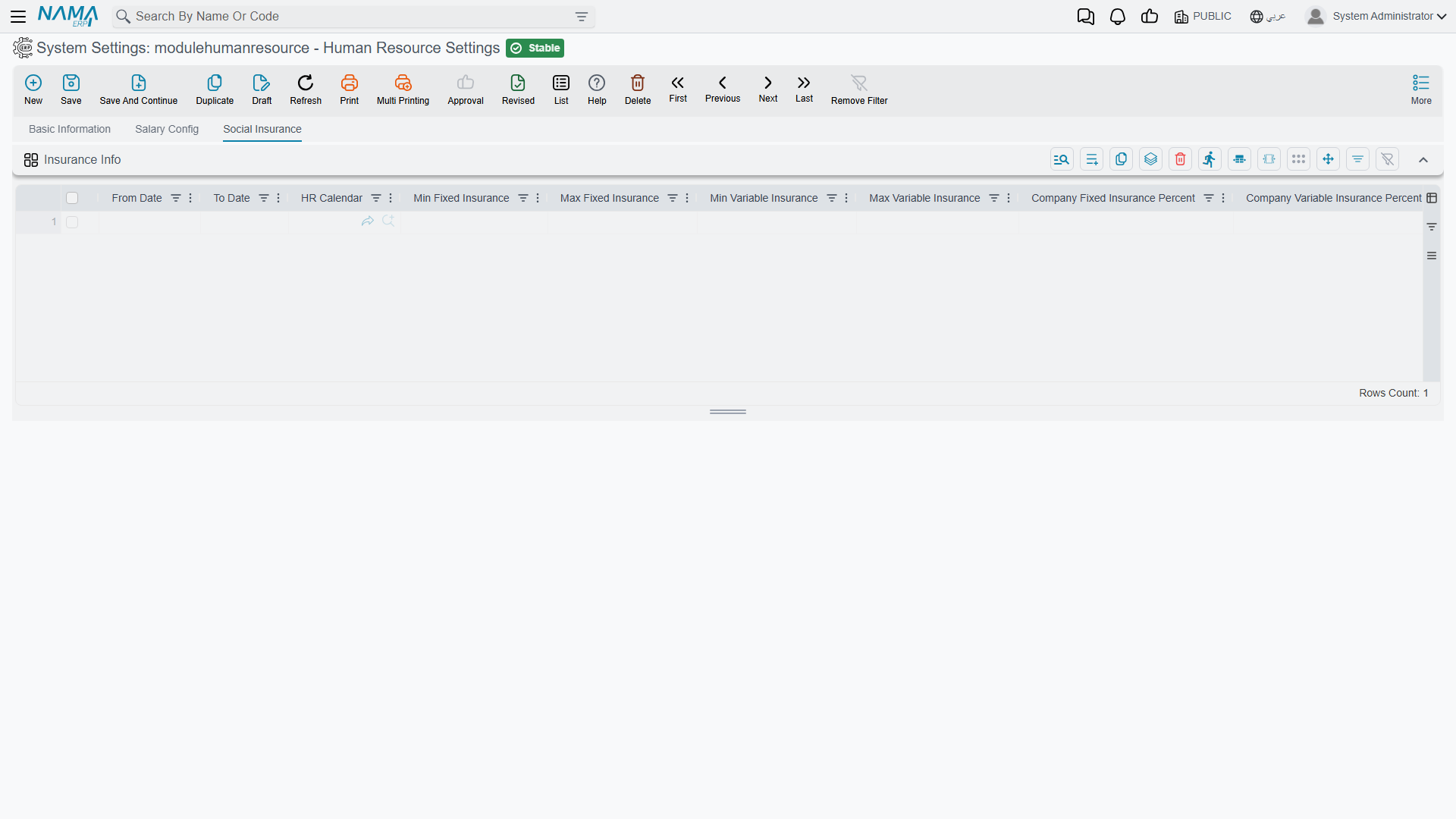Click the four-arrow move icon in grid toolbar
This screenshot has height=819, width=1456.
click(x=1328, y=159)
